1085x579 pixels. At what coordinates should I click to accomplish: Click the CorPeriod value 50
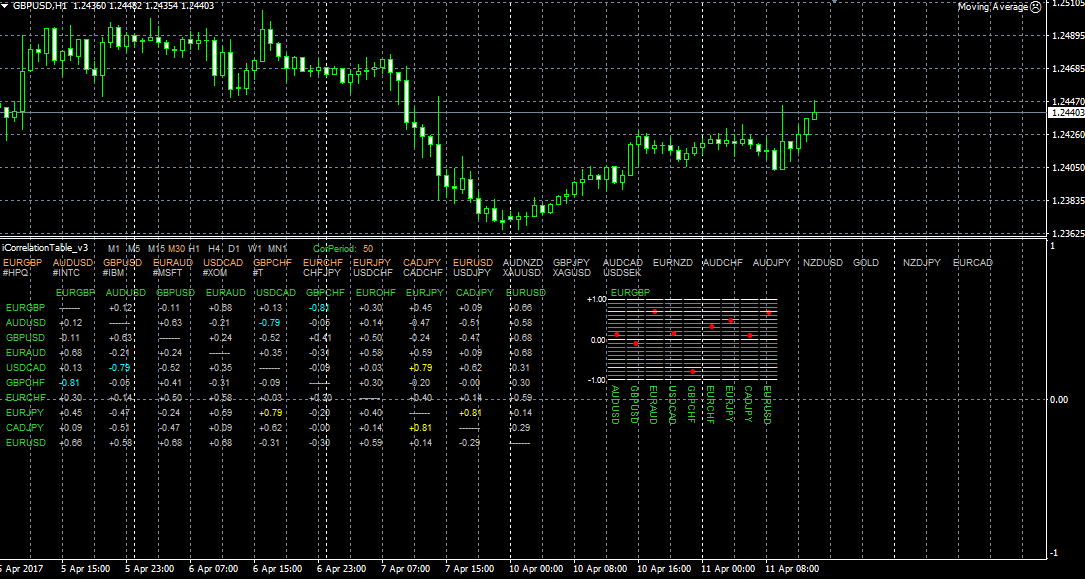coord(368,248)
